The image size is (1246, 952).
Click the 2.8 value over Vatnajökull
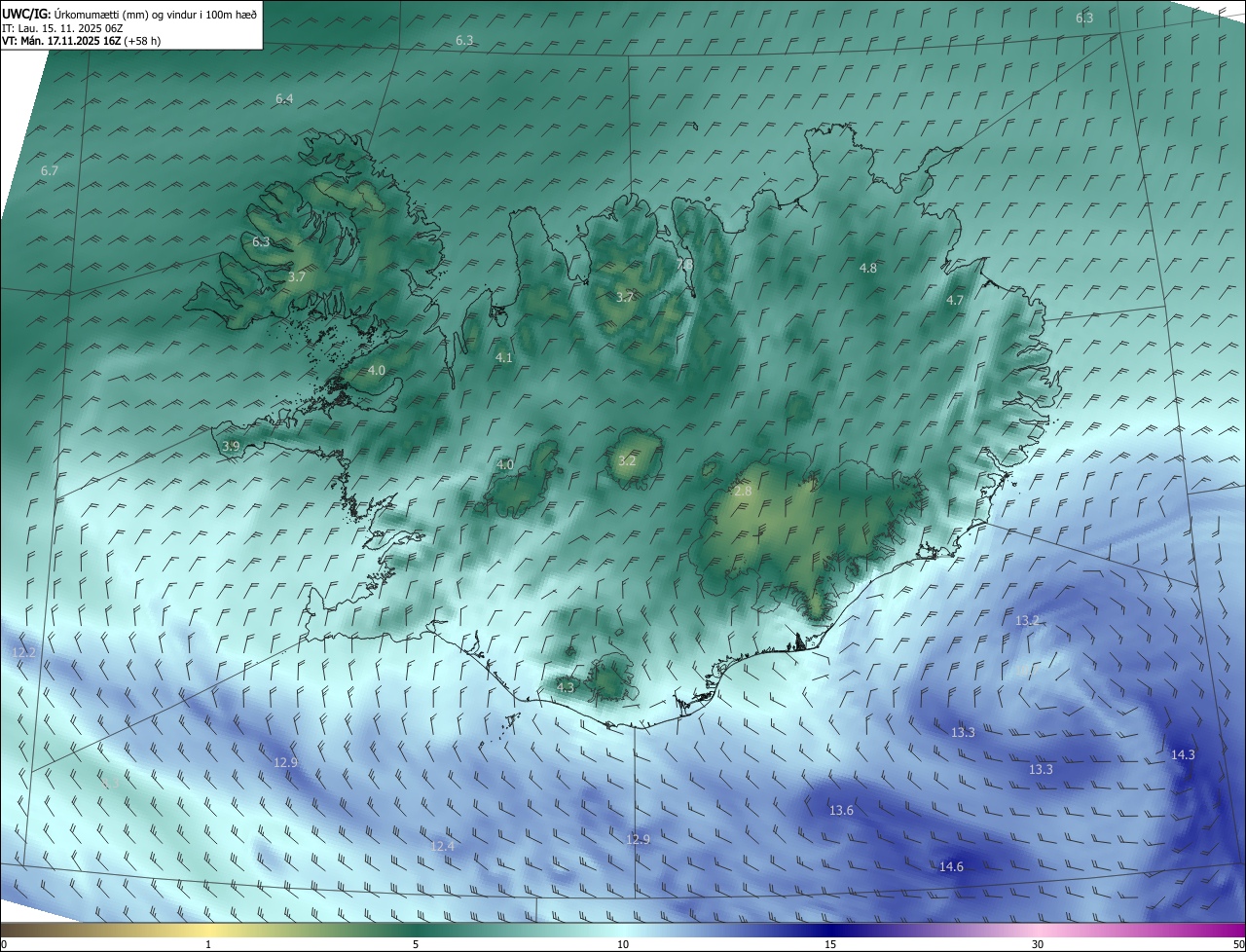(x=743, y=492)
